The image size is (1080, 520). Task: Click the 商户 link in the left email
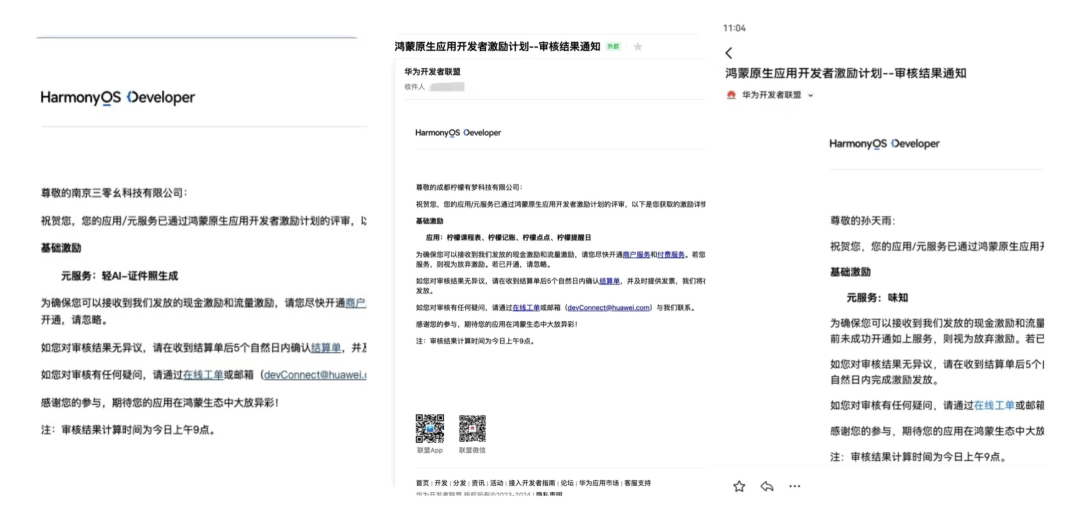tap(355, 302)
